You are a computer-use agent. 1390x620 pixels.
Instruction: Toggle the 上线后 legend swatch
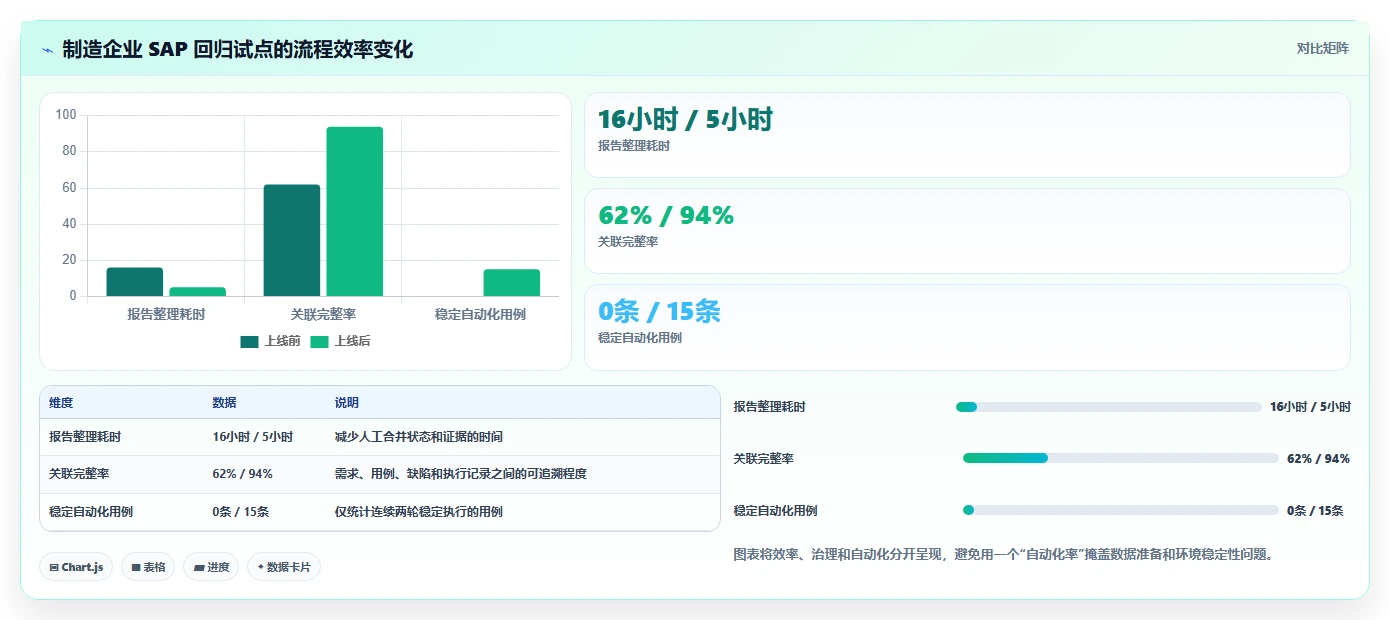tap(319, 341)
